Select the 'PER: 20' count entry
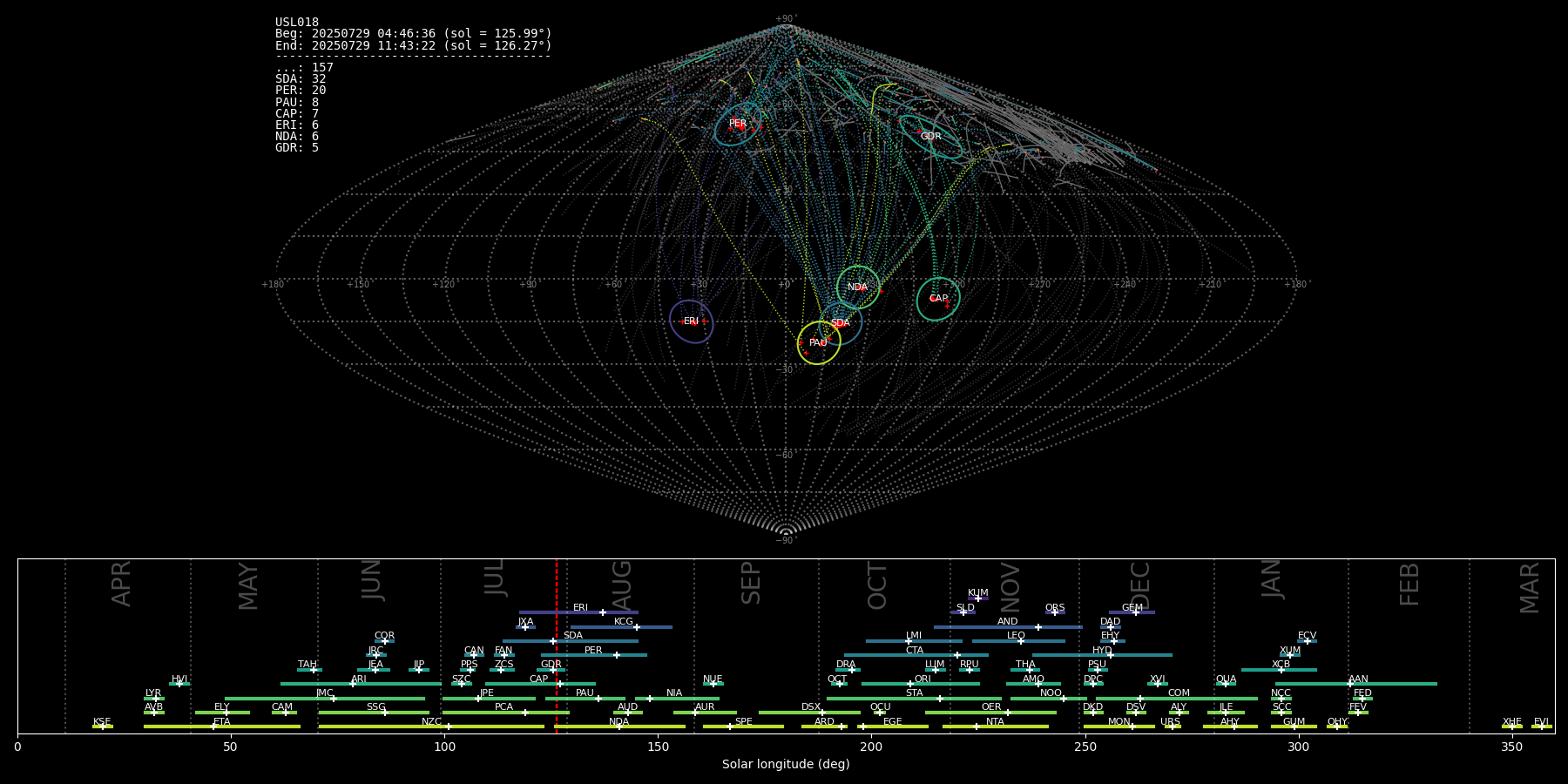 pos(301,91)
